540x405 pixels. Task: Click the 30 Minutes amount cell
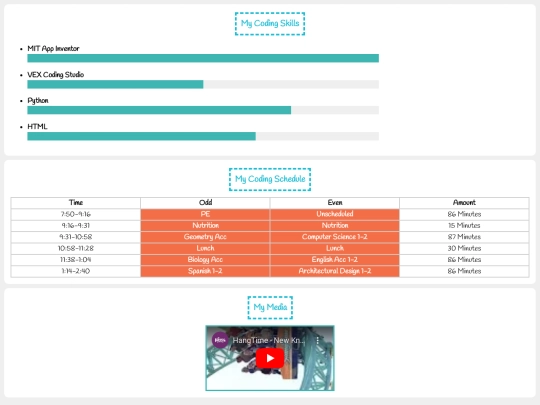point(464,248)
